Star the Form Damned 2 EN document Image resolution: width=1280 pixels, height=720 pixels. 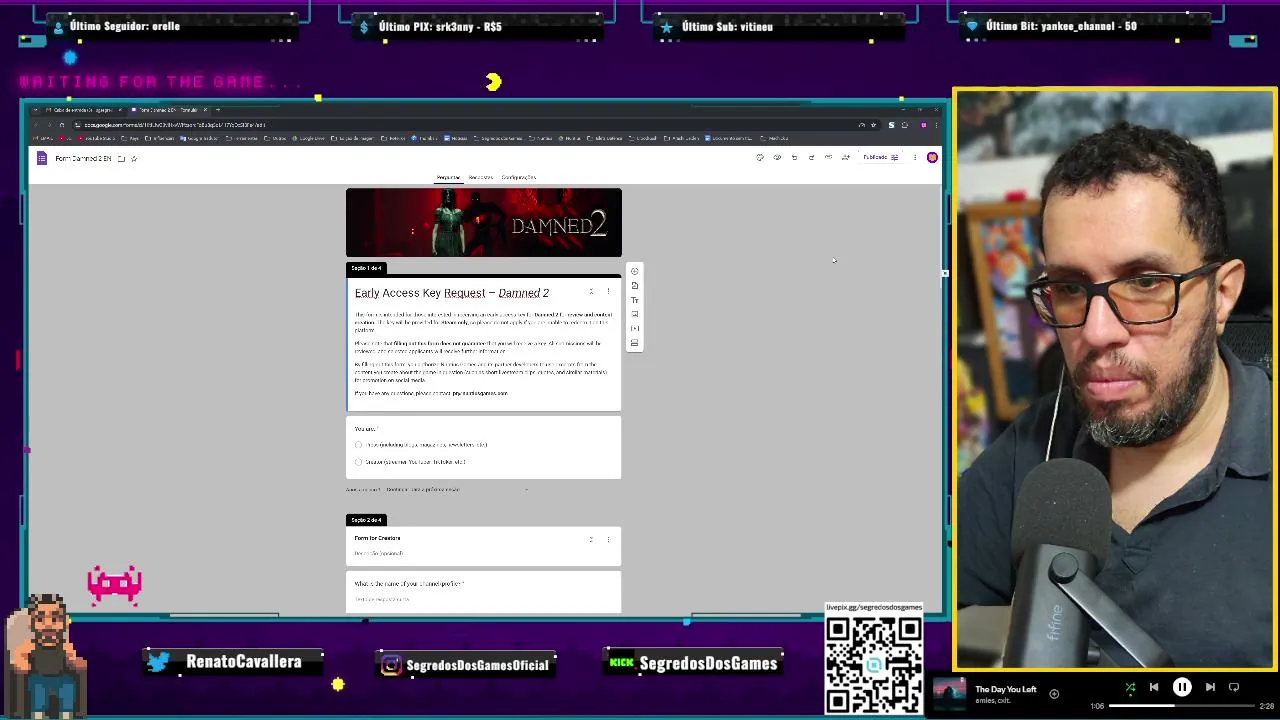point(134,158)
